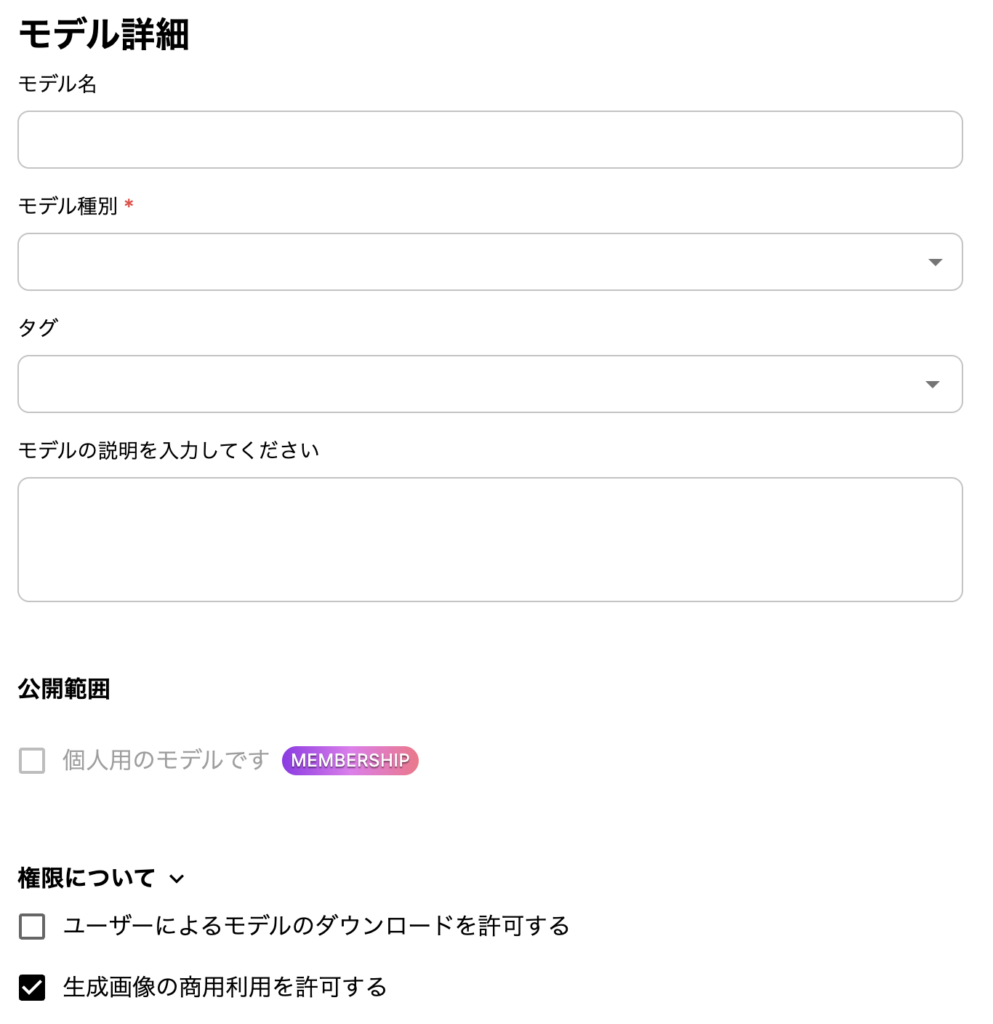The image size is (993, 1024).
Task: Click the arrow icon in モデル種別 dropdown
Action: [x=935, y=262]
